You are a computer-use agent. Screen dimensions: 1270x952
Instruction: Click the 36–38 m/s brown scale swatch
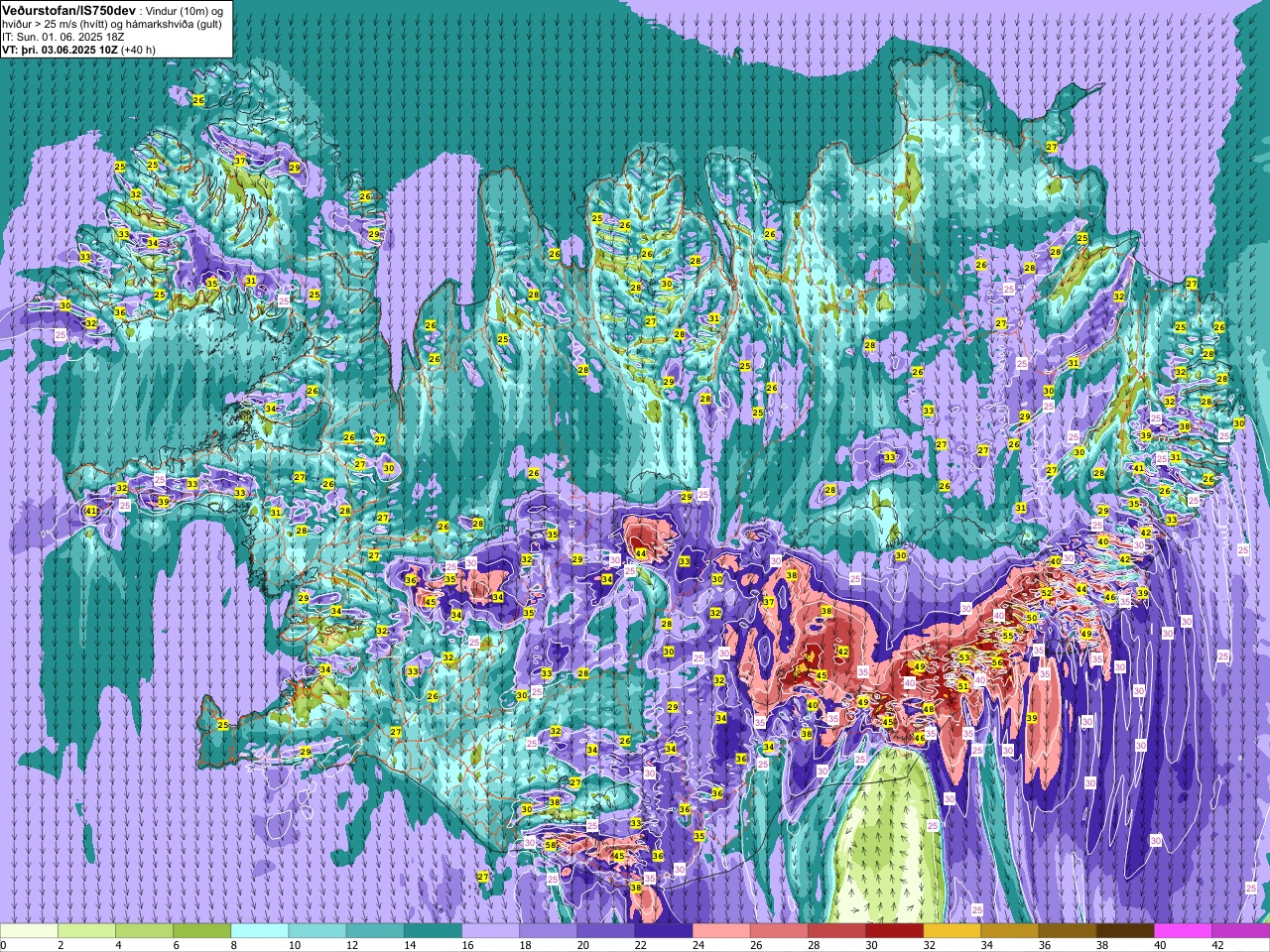click(x=1067, y=931)
